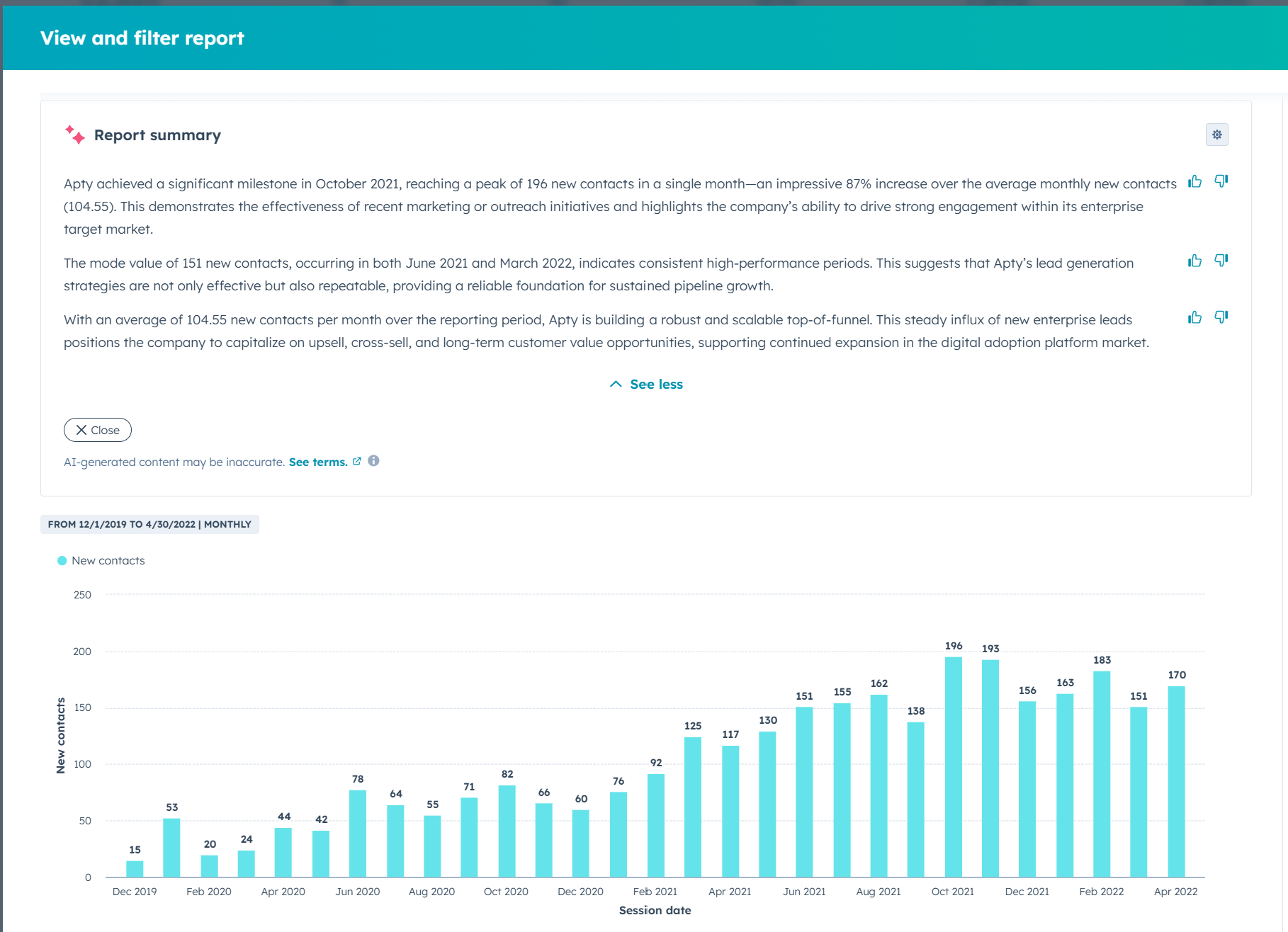
Task: Click the Dec 2021 bar labeled 156
Action: pos(1027,790)
